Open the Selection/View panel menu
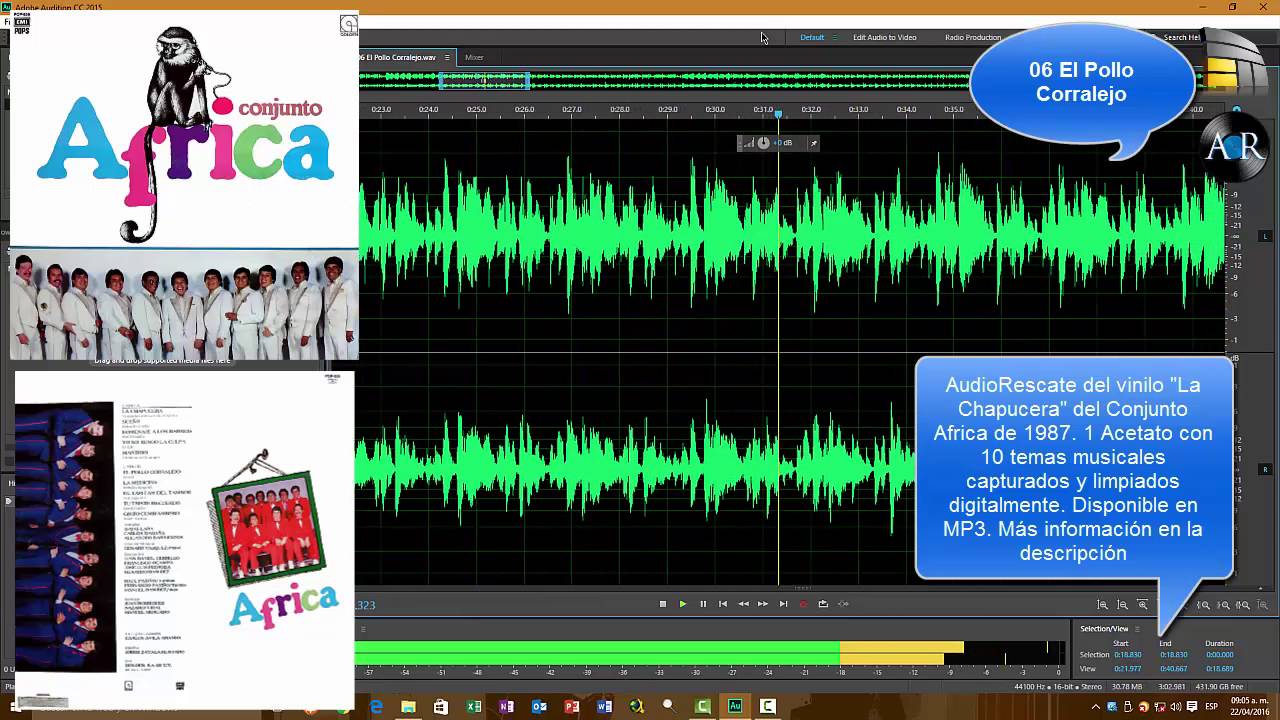The image size is (1280, 720). [x=1137, y=629]
